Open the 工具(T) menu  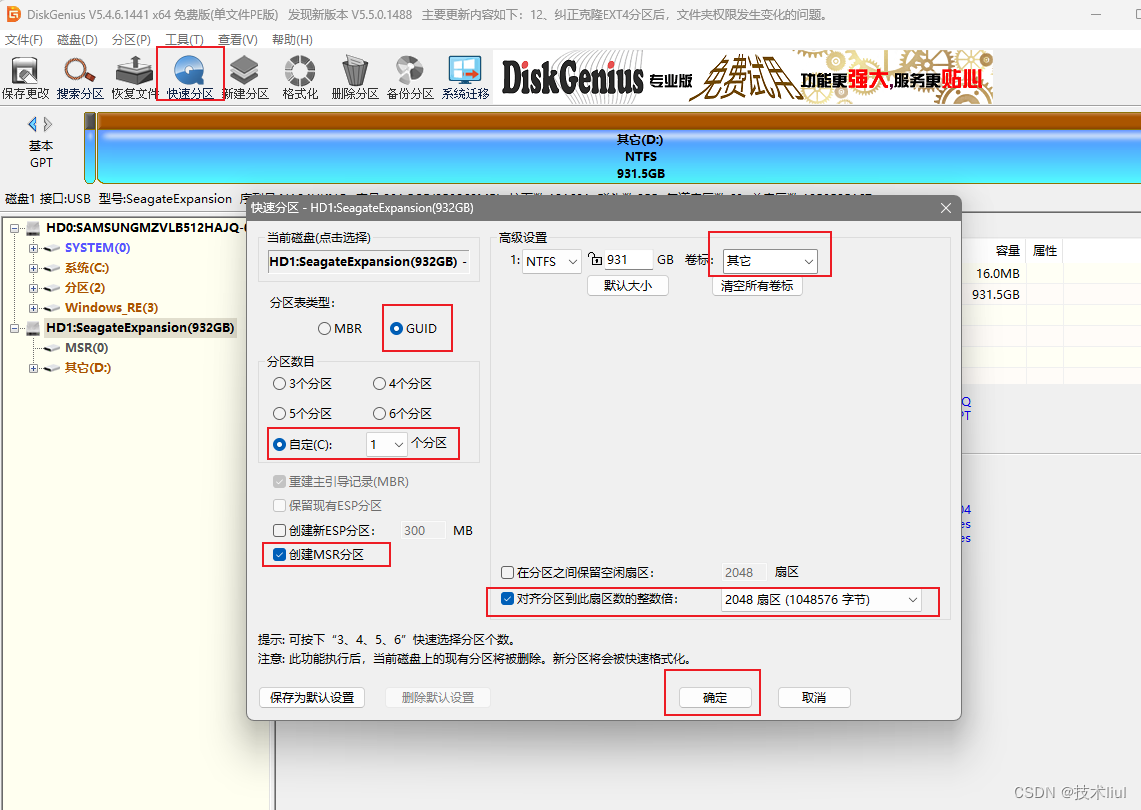point(184,40)
